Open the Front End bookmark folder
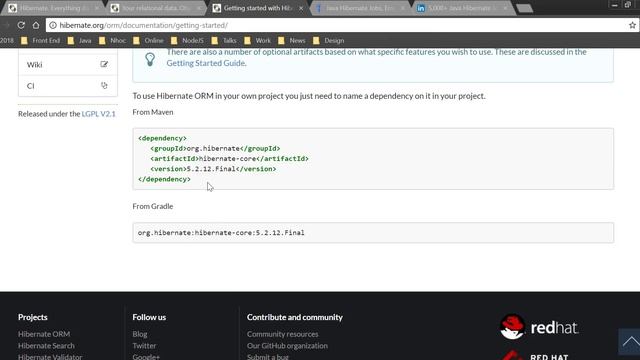Screen dimensions: 640x360 click(x=40, y=40)
